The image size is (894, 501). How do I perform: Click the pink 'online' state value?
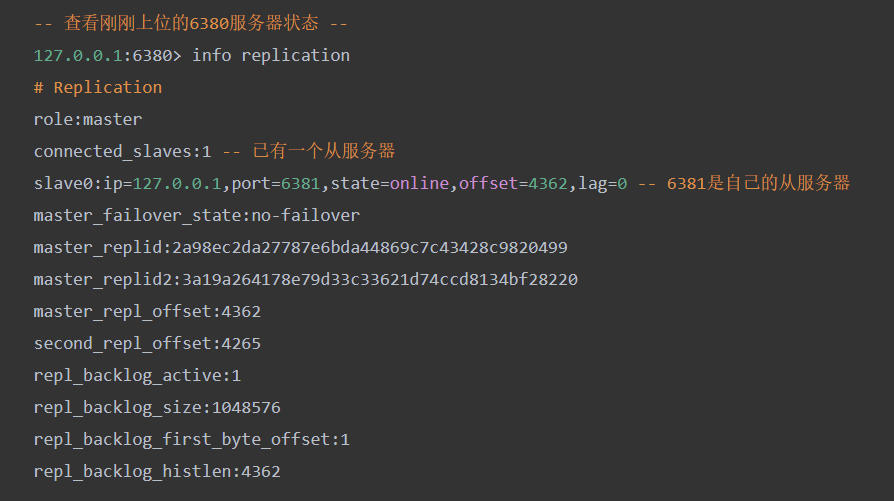click(419, 183)
